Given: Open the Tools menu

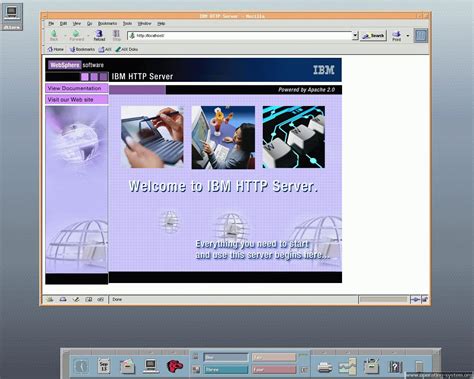Looking at the screenshot, I should click(x=127, y=24).
